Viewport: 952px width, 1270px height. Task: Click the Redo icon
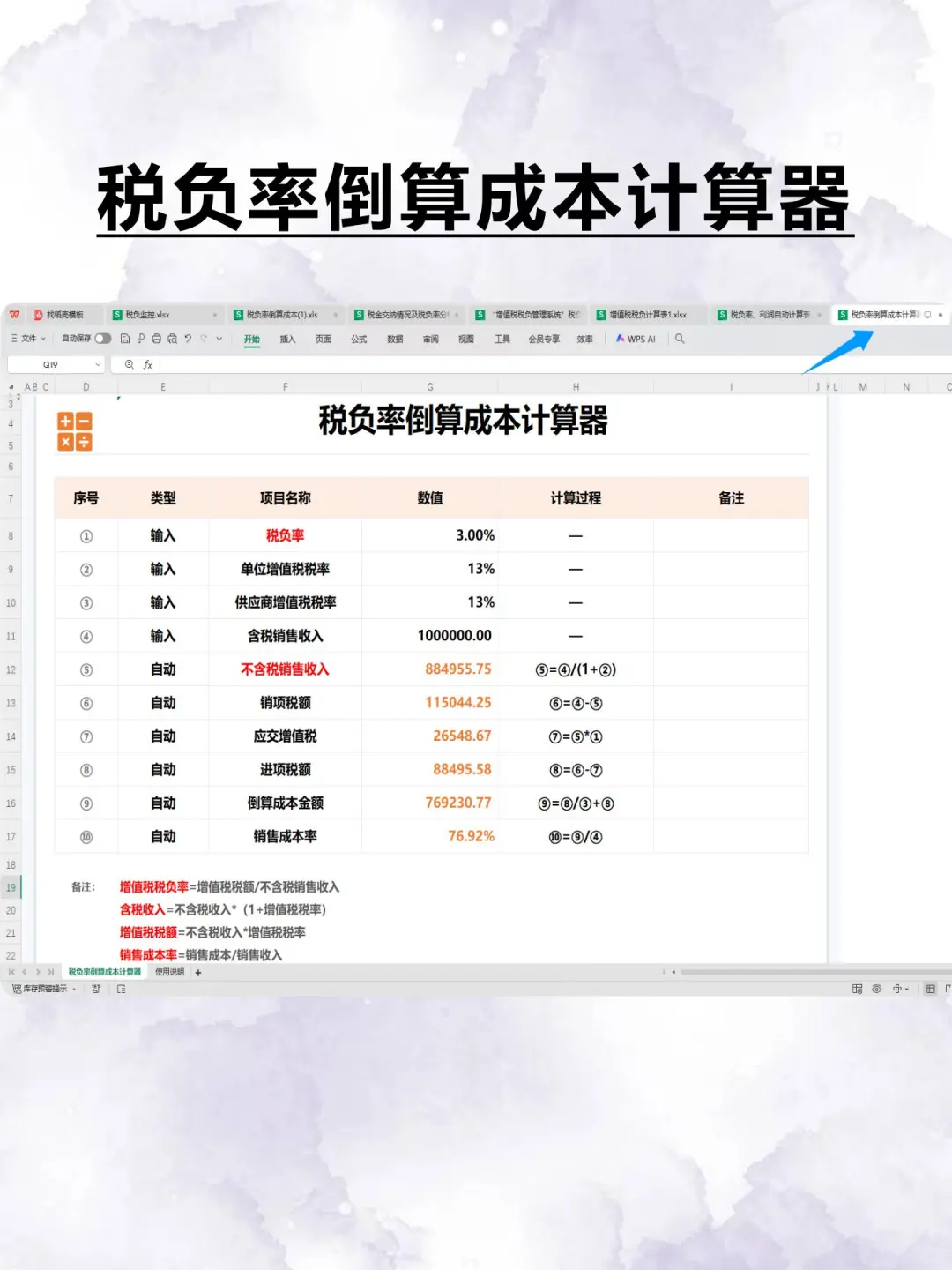[x=202, y=339]
